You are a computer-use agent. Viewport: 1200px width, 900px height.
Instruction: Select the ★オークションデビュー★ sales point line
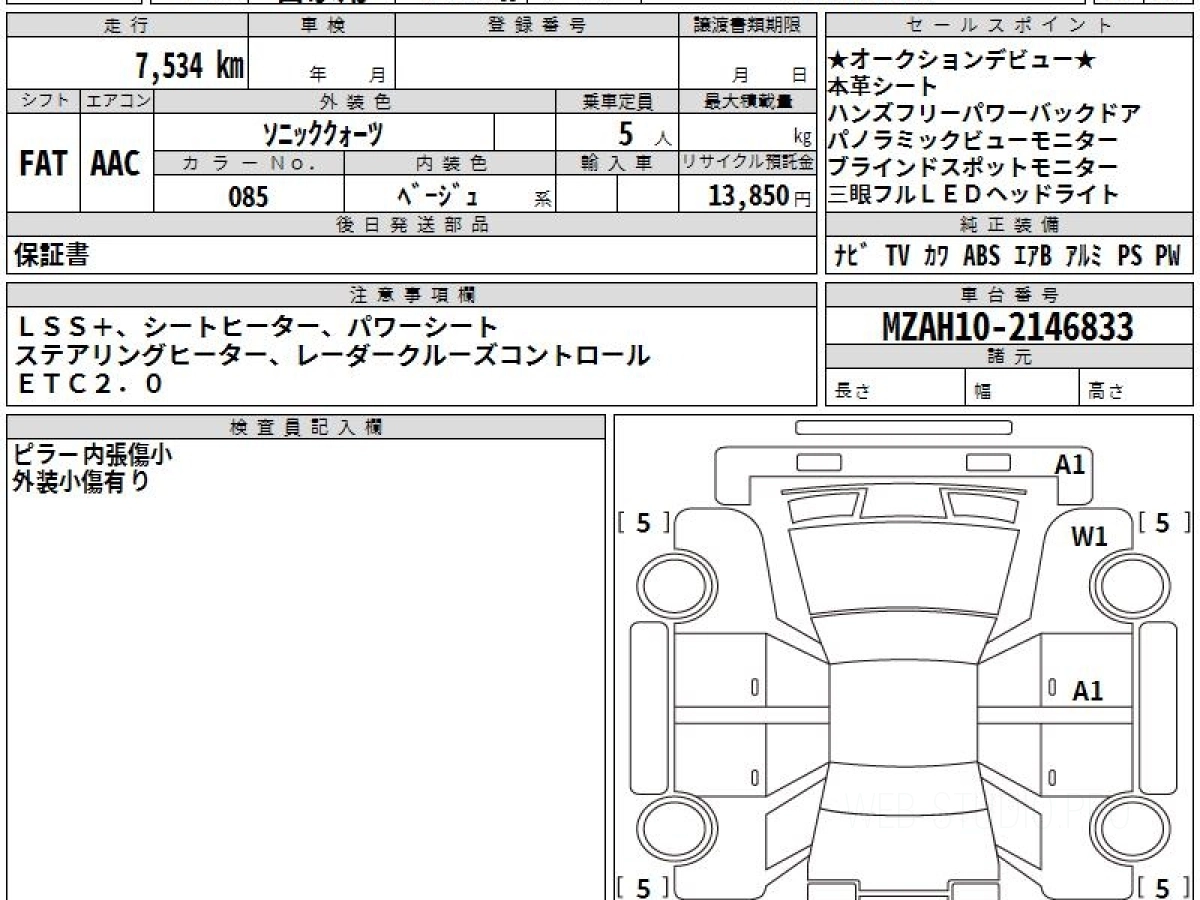click(x=962, y=60)
